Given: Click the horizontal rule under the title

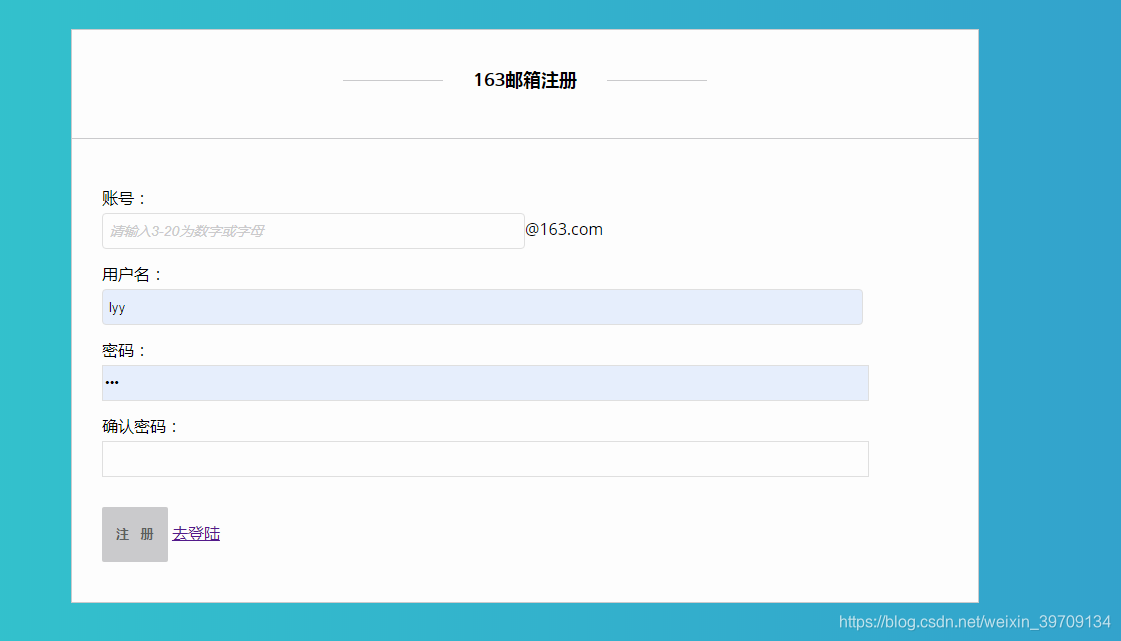Looking at the screenshot, I should click(x=525, y=139).
